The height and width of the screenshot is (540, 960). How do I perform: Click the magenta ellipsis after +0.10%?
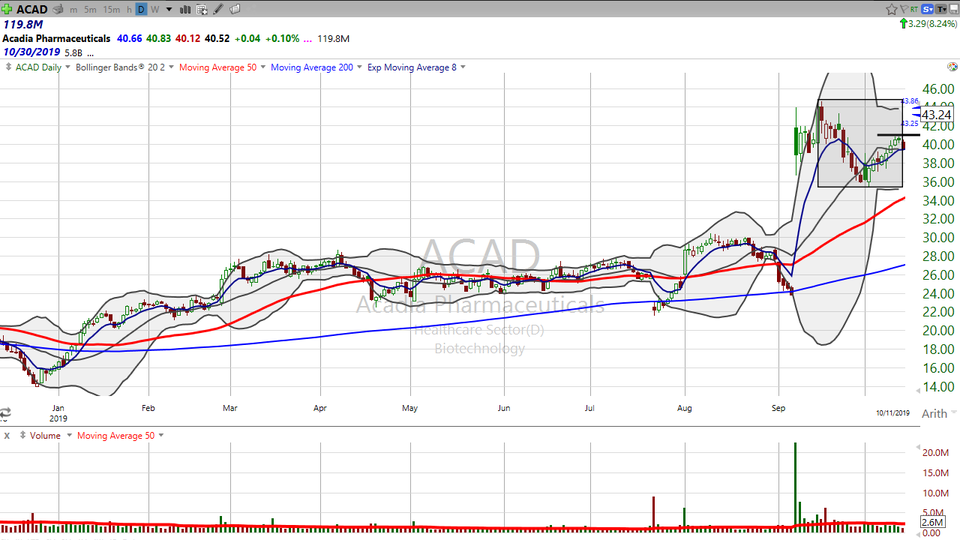point(307,39)
